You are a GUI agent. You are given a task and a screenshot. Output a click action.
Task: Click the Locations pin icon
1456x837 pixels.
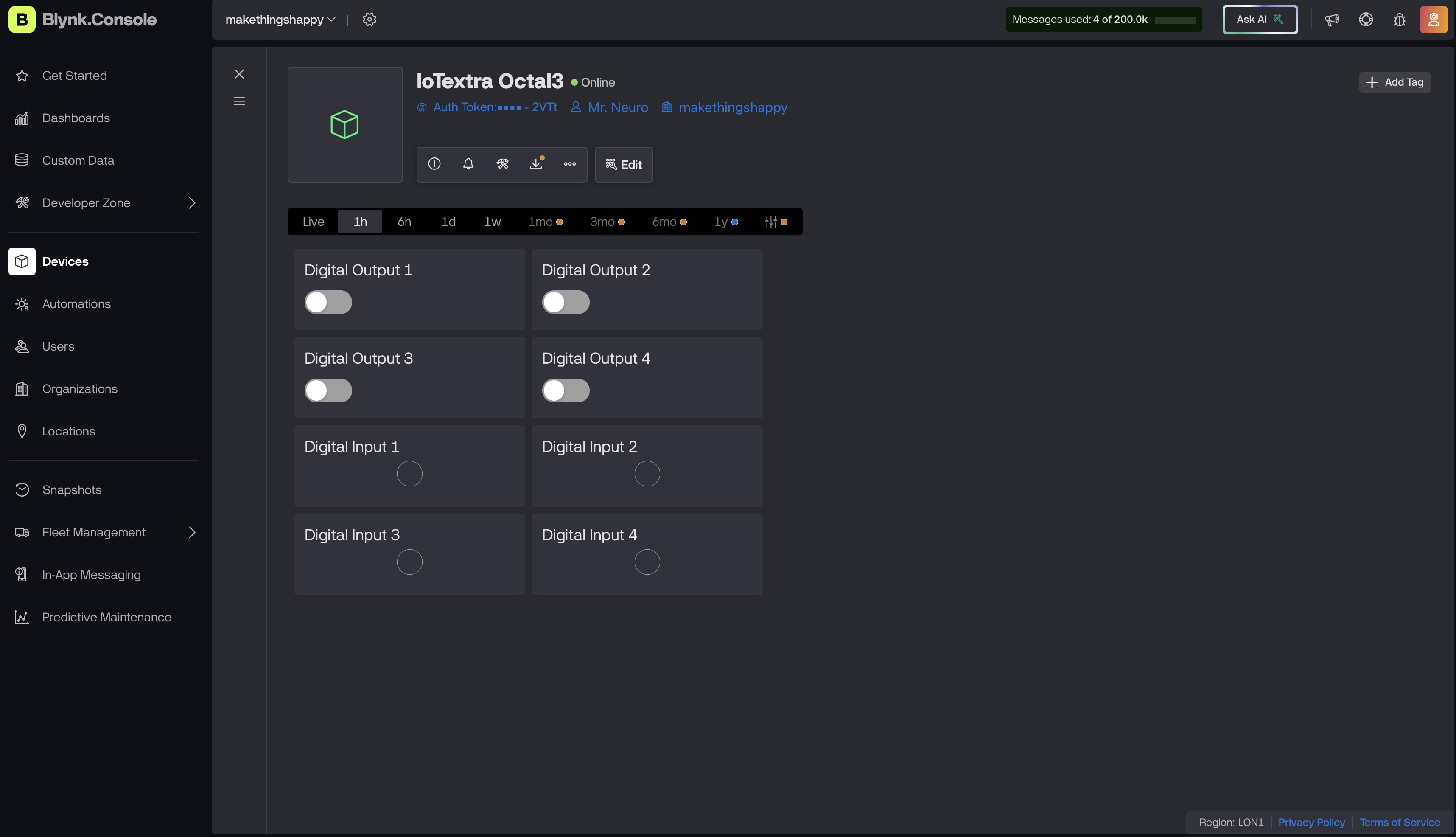click(22, 431)
